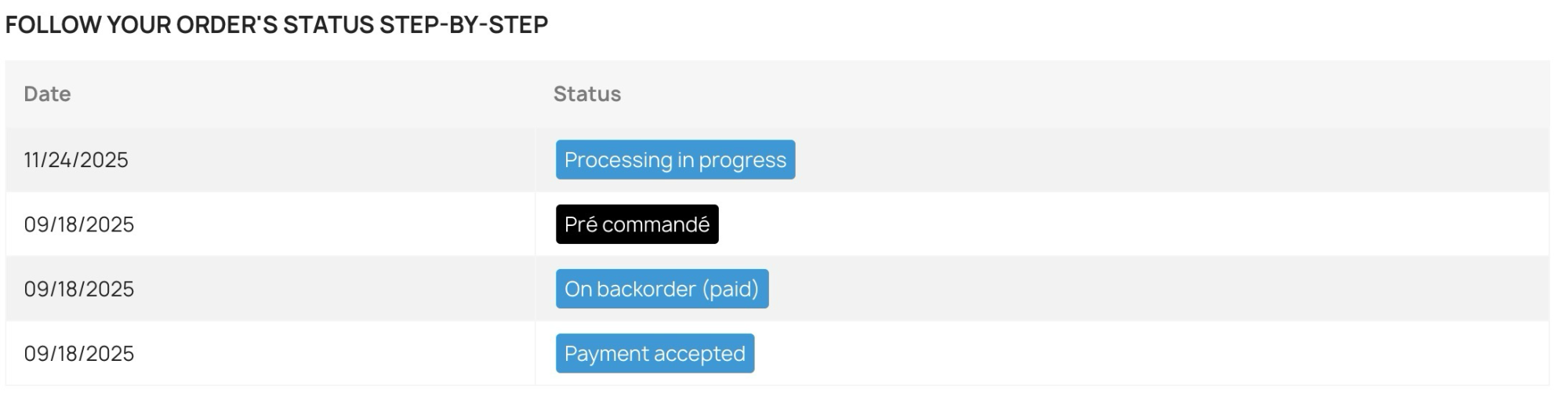Click the word STATUS in the heading
1568x419 pixels.
point(328,24)
